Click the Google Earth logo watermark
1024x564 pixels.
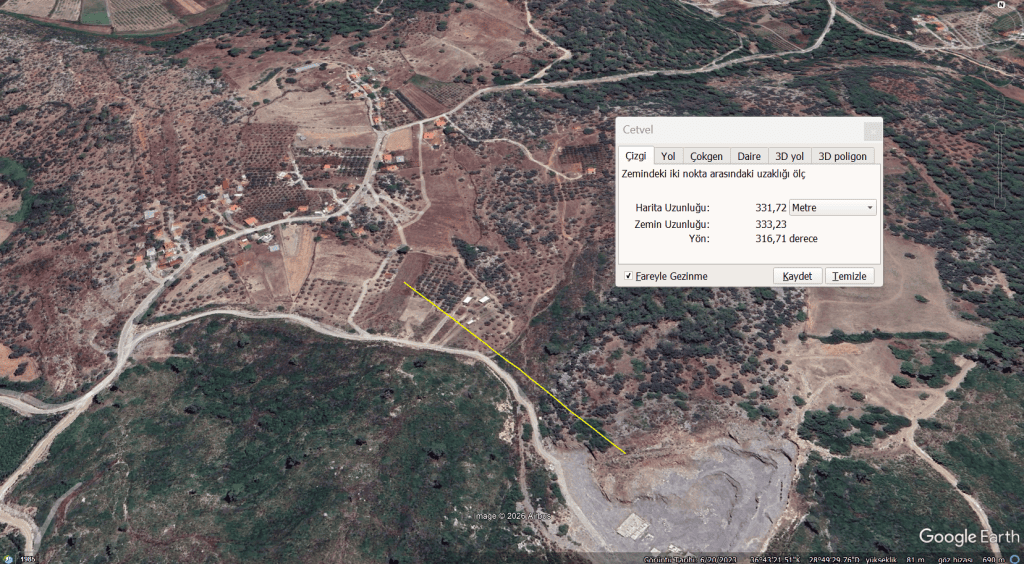click(969, 537)
